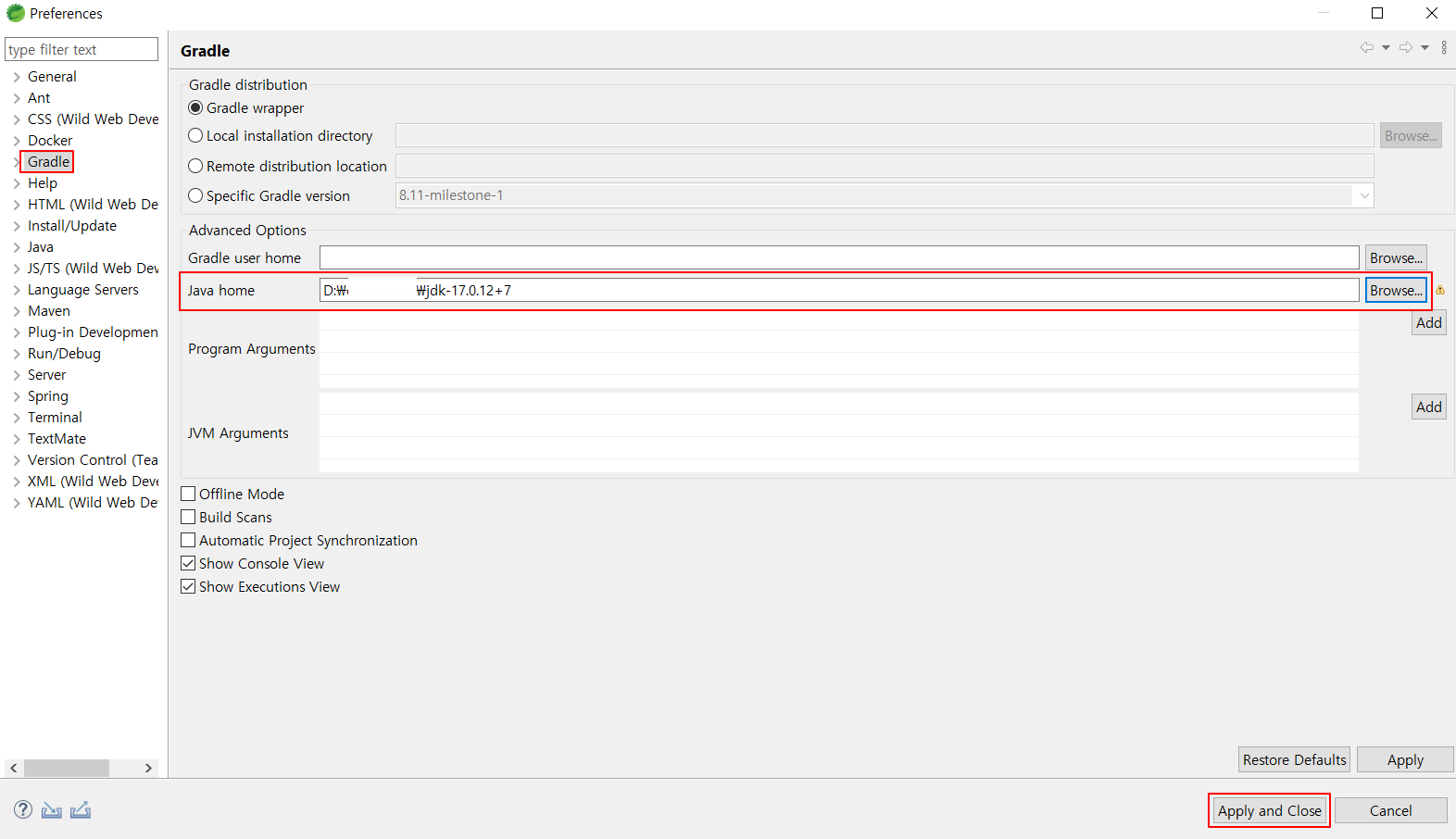The height and width of the screenshot is (839, 1456).
Task: Enable Offline Mode checkbox
Action: (x=188, y=494)
